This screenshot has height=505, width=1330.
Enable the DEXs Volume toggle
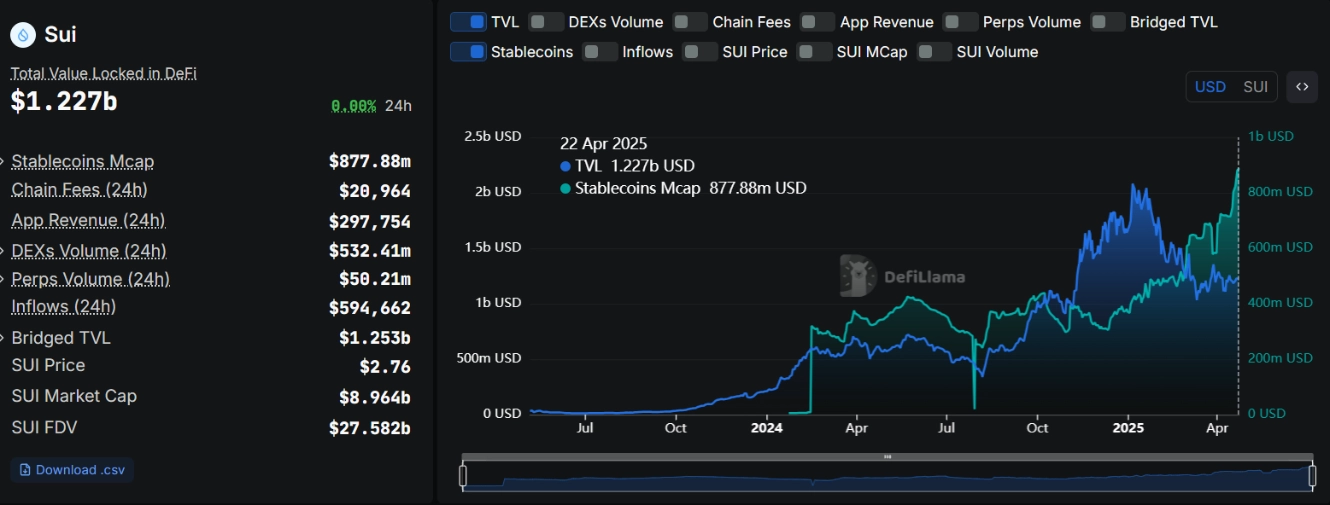546,22
